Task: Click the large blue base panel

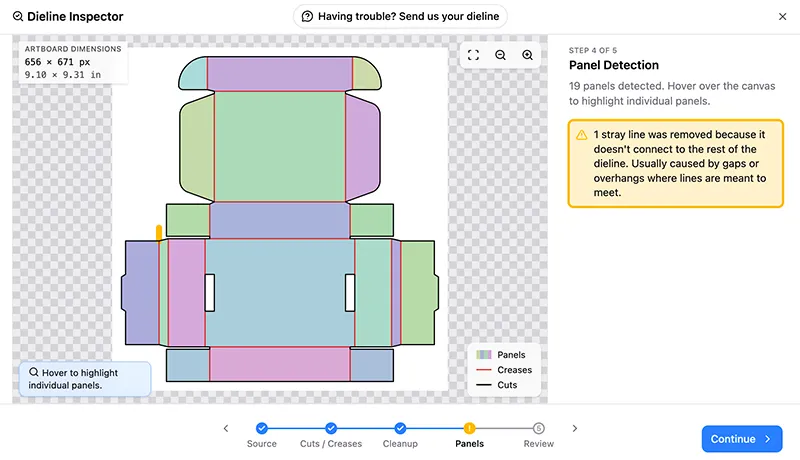Action: tap(280, 293)
